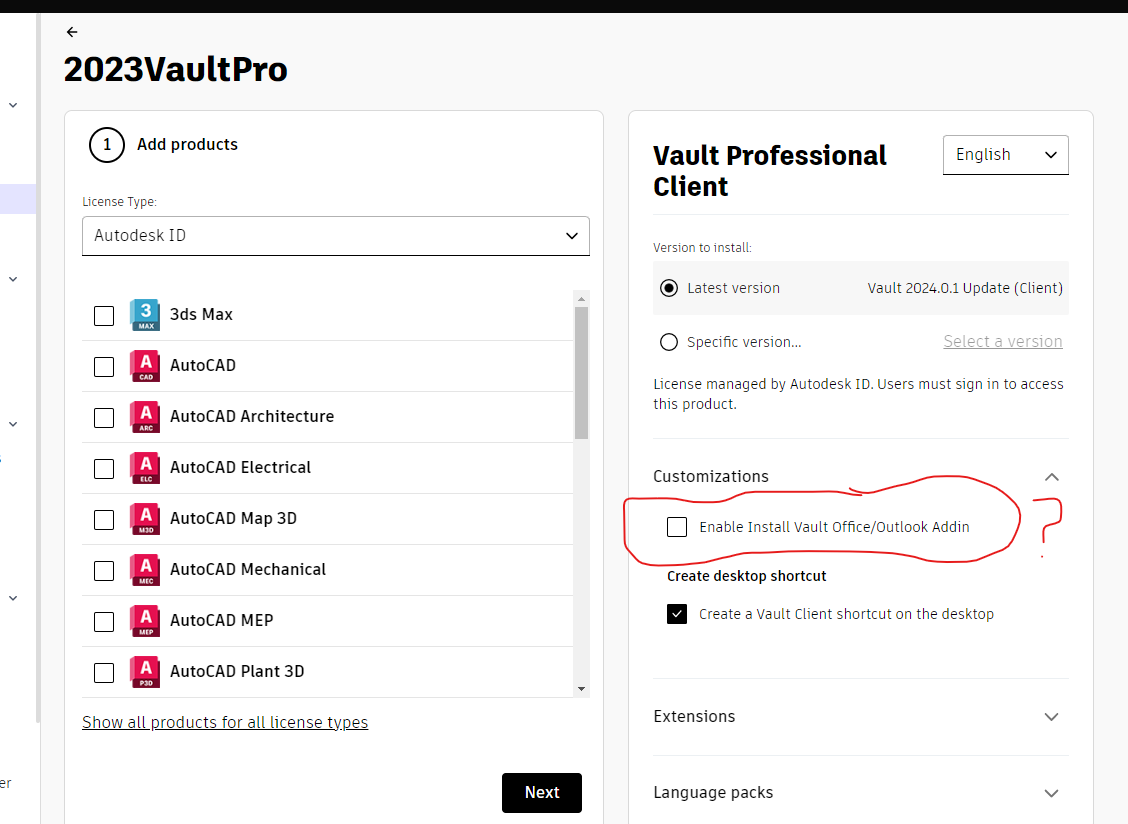Click the AutoCAD Mechanical icon
The image size is (1128, 824).
point(144,569)
